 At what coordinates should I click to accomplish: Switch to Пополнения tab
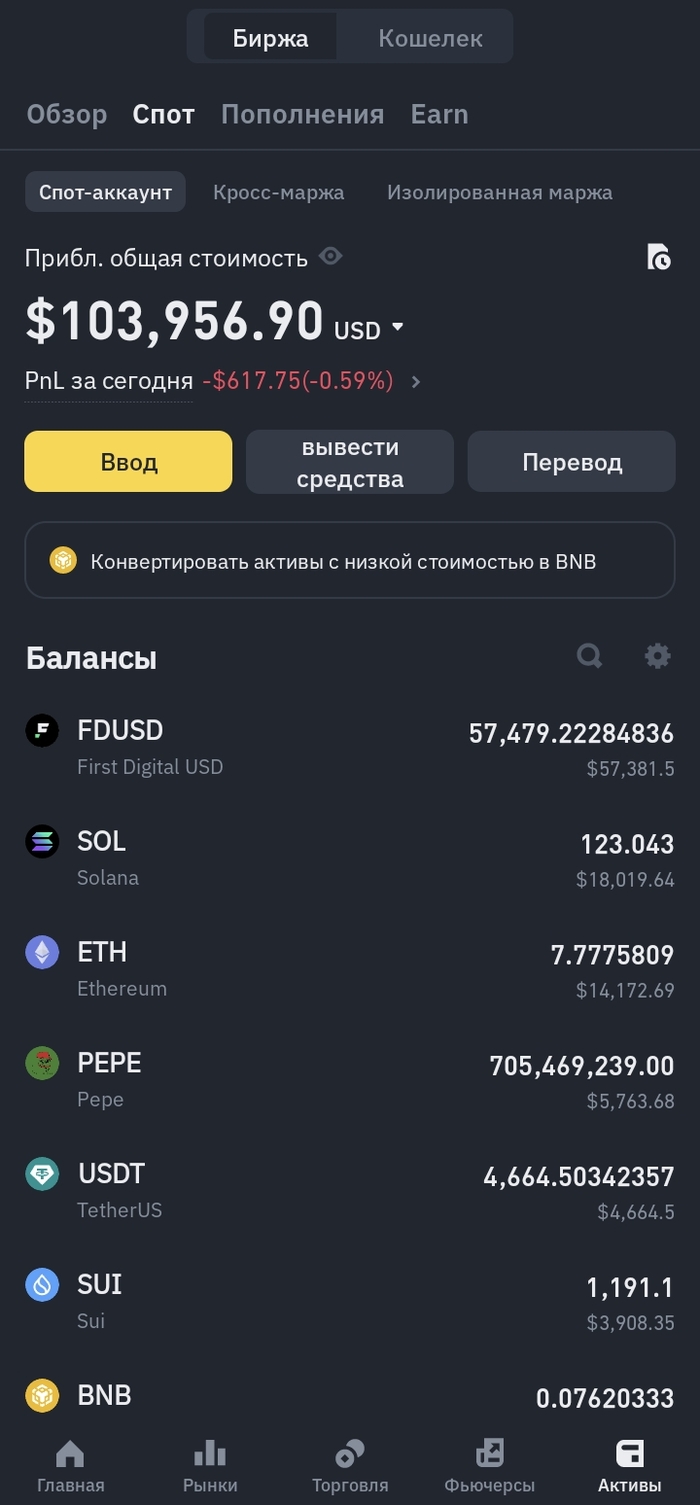(x=302, y=114)
